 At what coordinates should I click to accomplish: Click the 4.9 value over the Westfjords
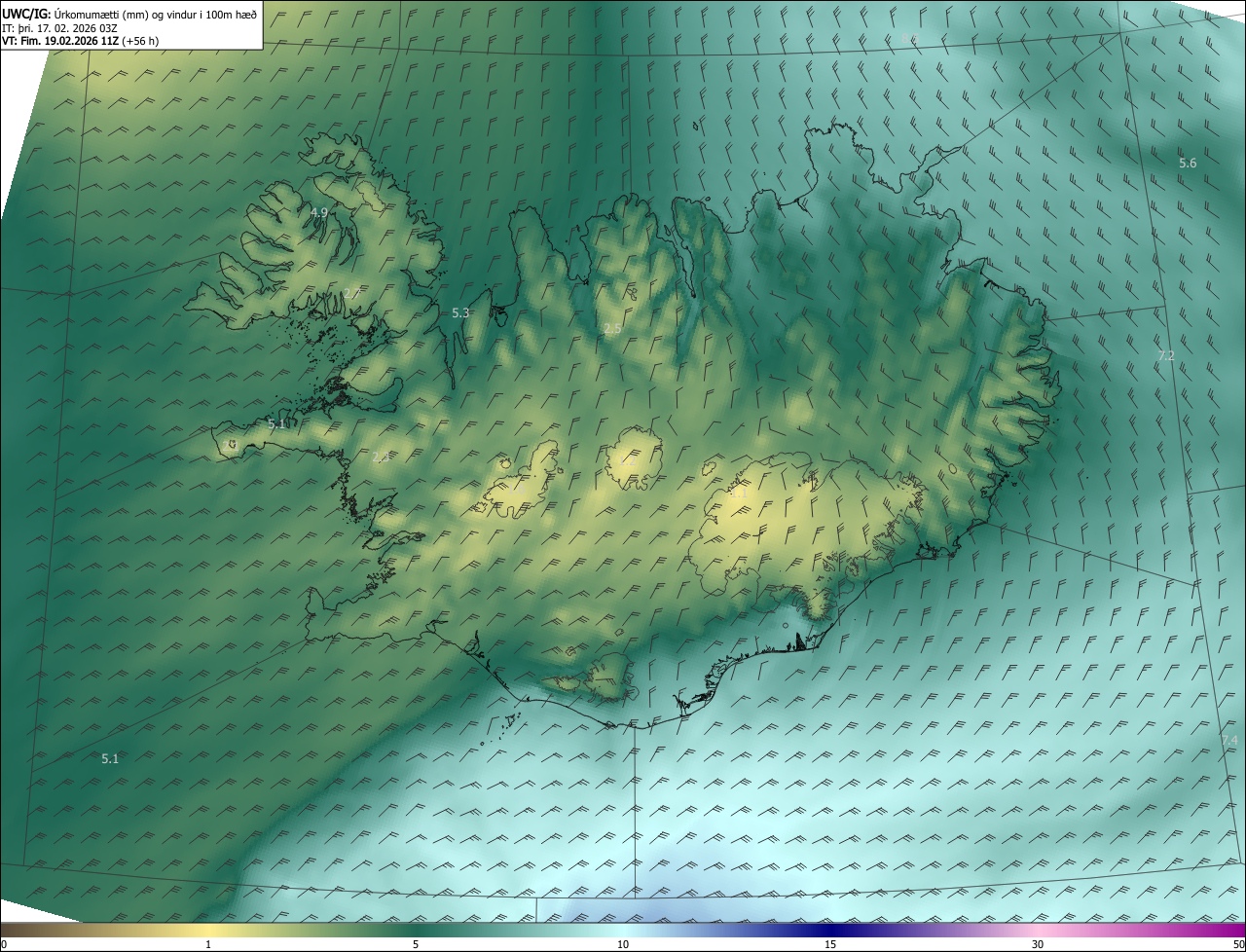coord(319,212)
